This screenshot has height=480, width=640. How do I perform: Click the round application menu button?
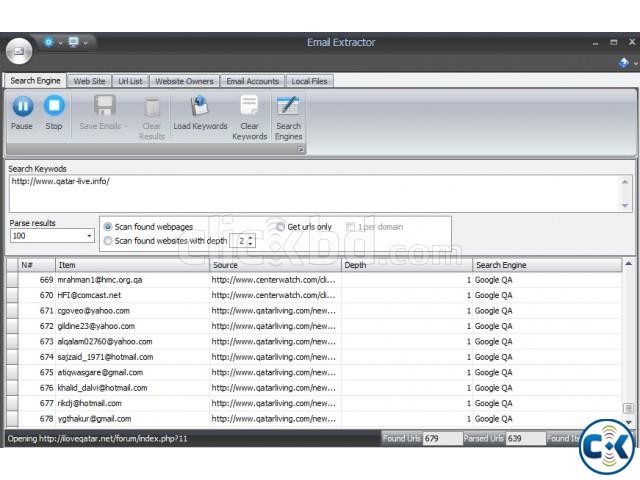click(x=19, y=51)
